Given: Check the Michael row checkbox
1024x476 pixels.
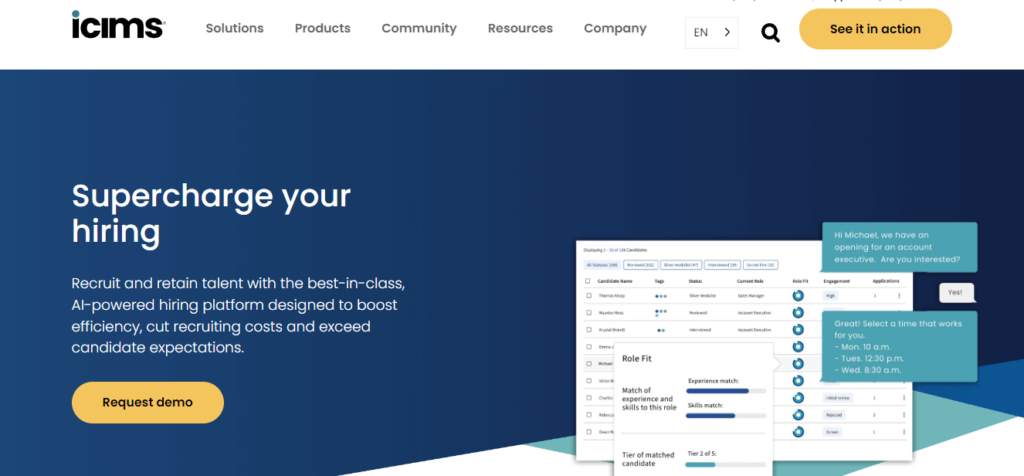Looking at the screenshot, I should click(x=589, y=364).
